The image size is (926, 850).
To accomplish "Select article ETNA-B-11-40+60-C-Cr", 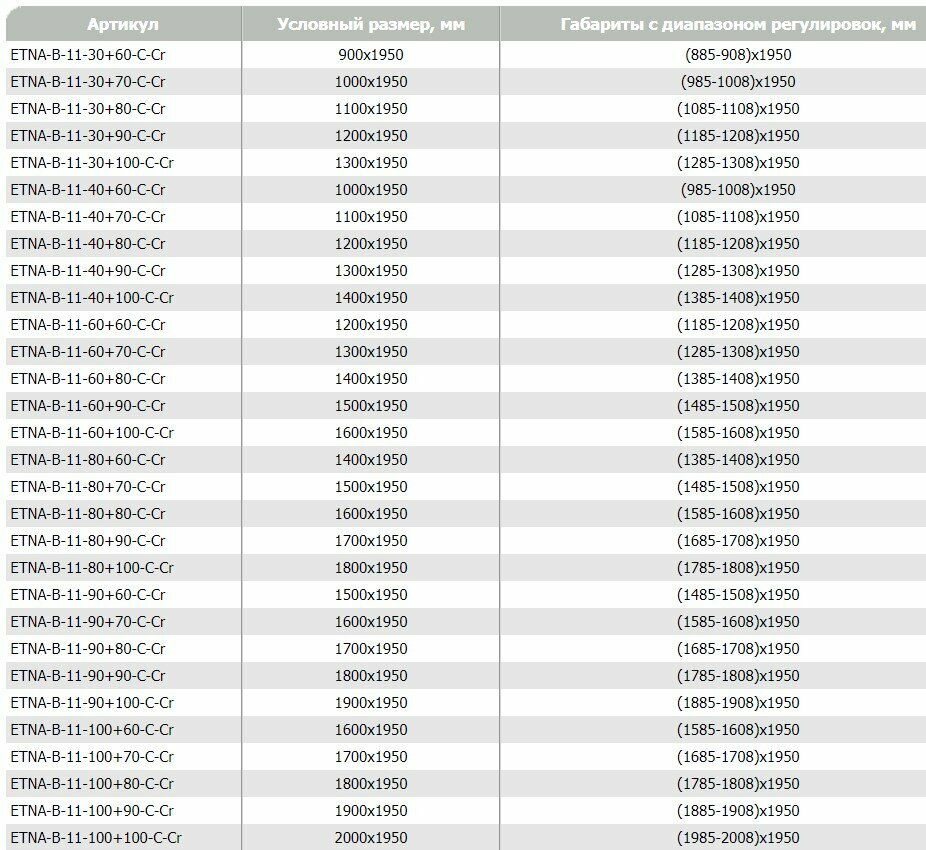I will pyautogui.click(x=88, y=190).
